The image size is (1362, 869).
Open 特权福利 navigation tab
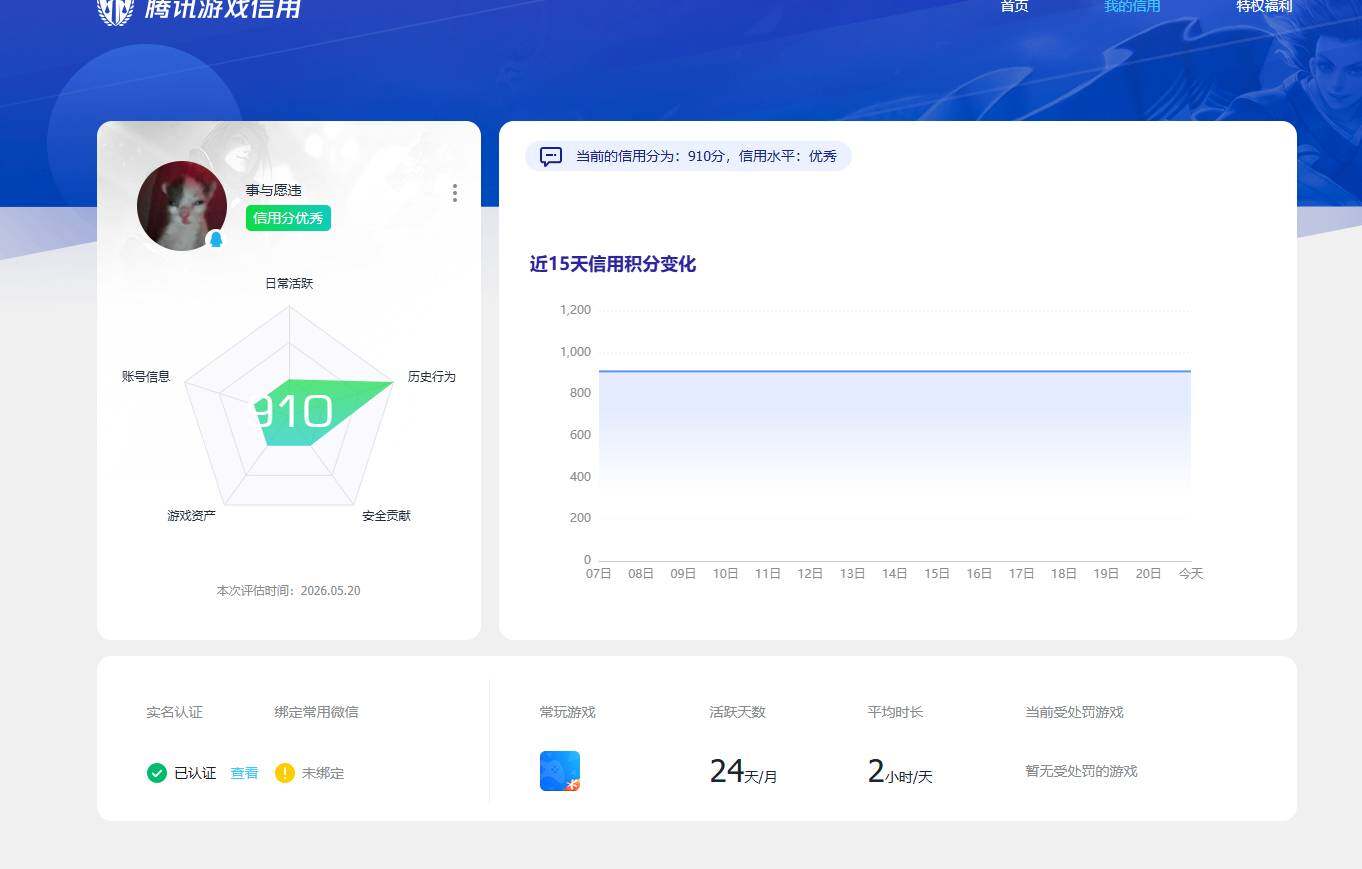[1264, 6]
